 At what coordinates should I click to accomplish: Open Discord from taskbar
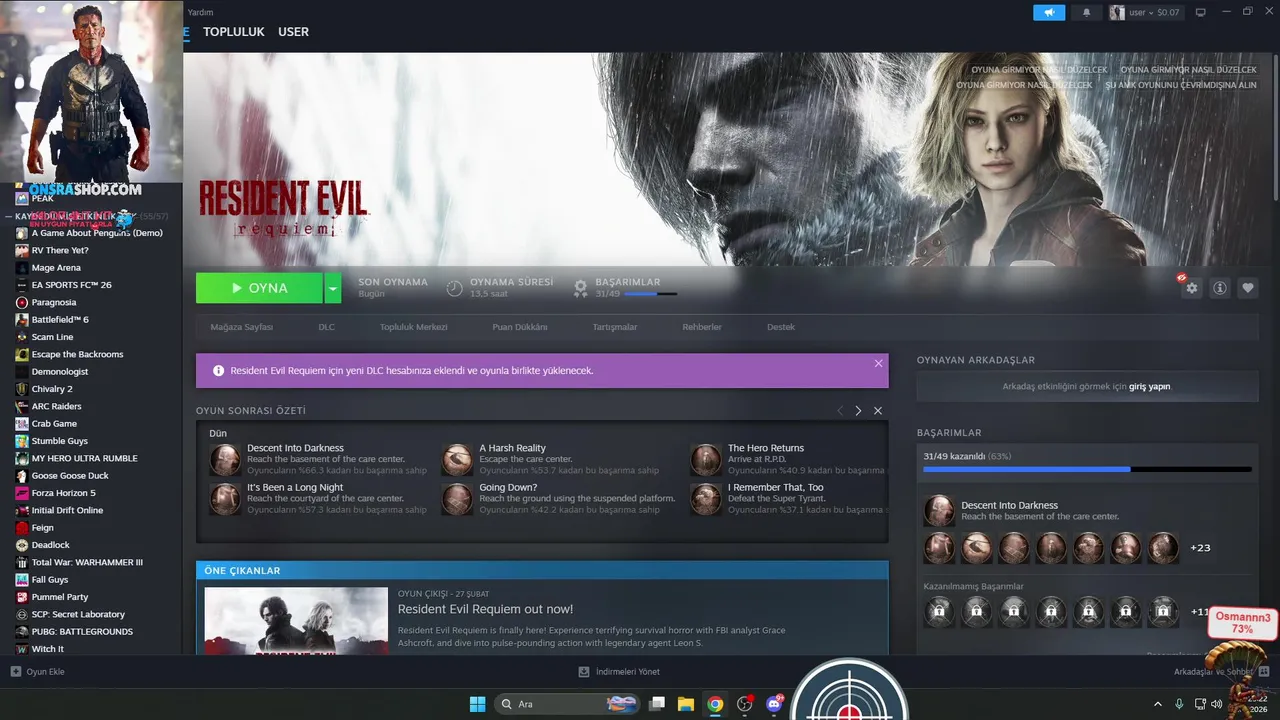click(x=774, y=704)
